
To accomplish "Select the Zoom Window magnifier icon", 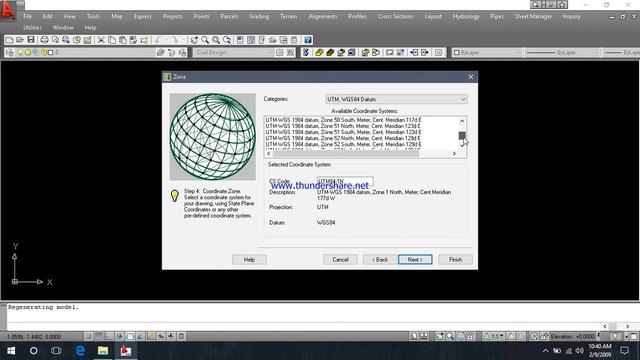I will (216, 40).
